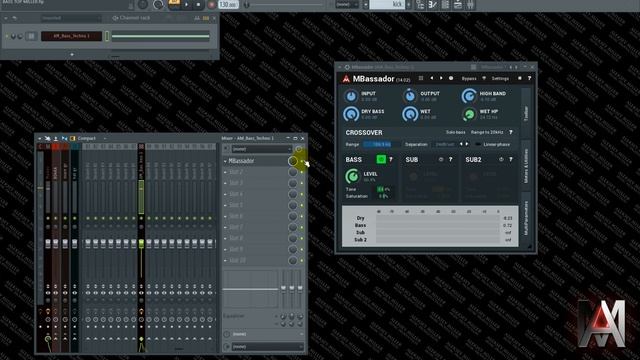This screenshot has width=640, height=360.
Task: Click the mixer layout icon beside Compact
Action: 73,138
